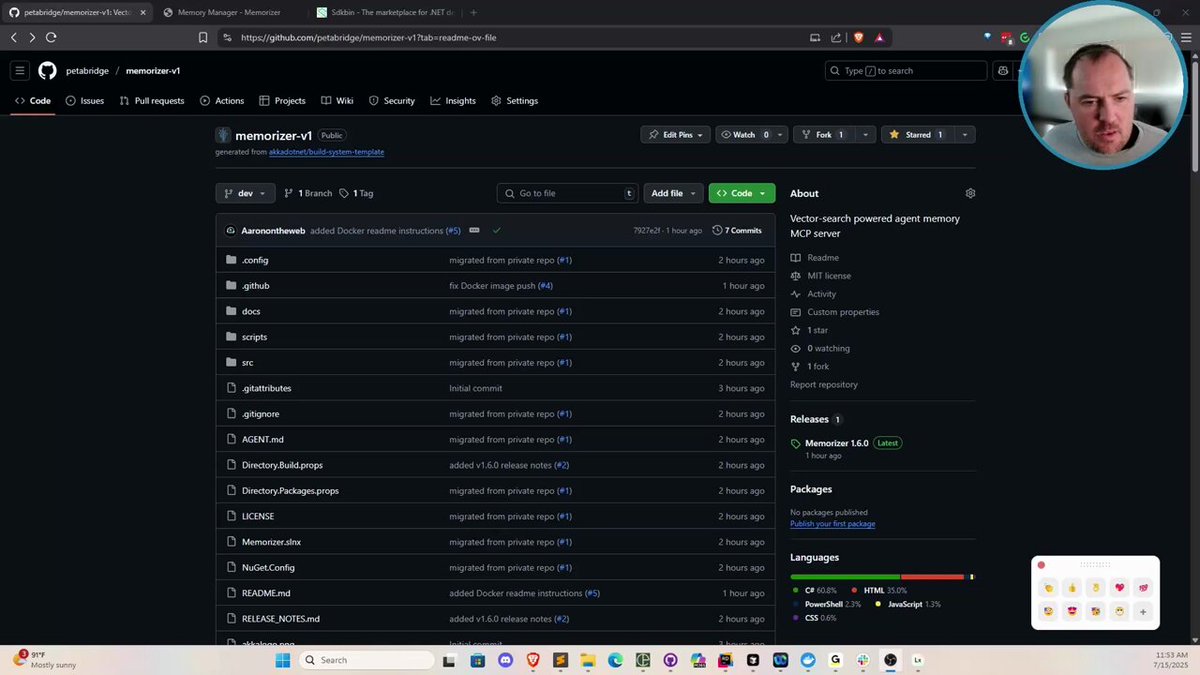Open the green Code dropdown

coord(742,193)
